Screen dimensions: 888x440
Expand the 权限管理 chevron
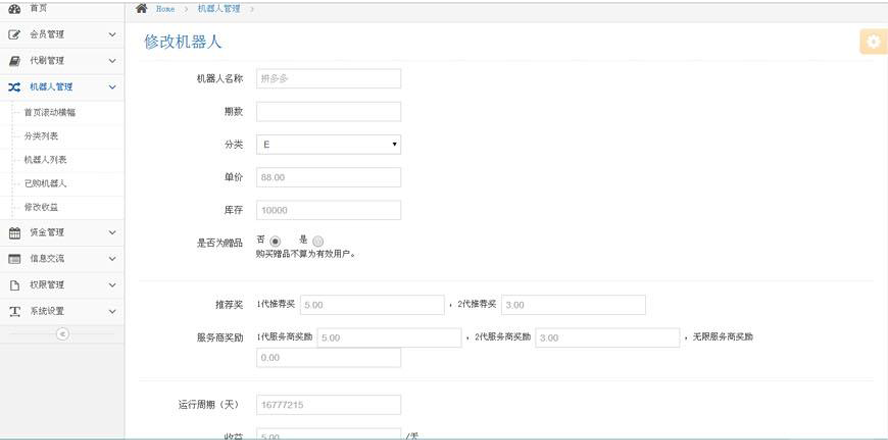[112, 285]
